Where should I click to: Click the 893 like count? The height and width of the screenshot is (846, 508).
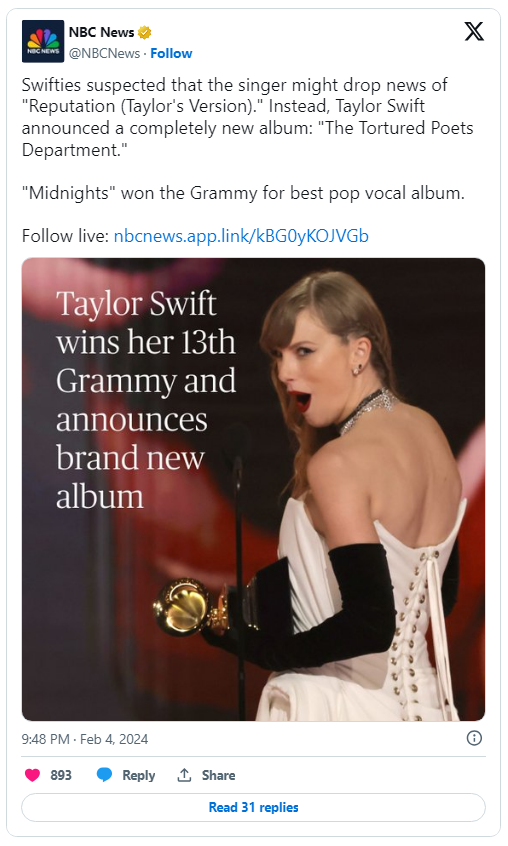click(61, 775)
